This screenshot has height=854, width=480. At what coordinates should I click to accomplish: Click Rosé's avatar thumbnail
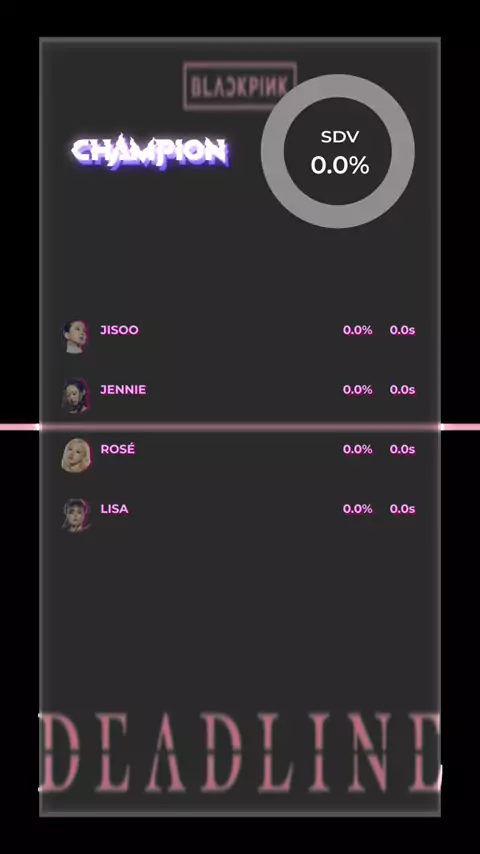[x=75, y=455]
